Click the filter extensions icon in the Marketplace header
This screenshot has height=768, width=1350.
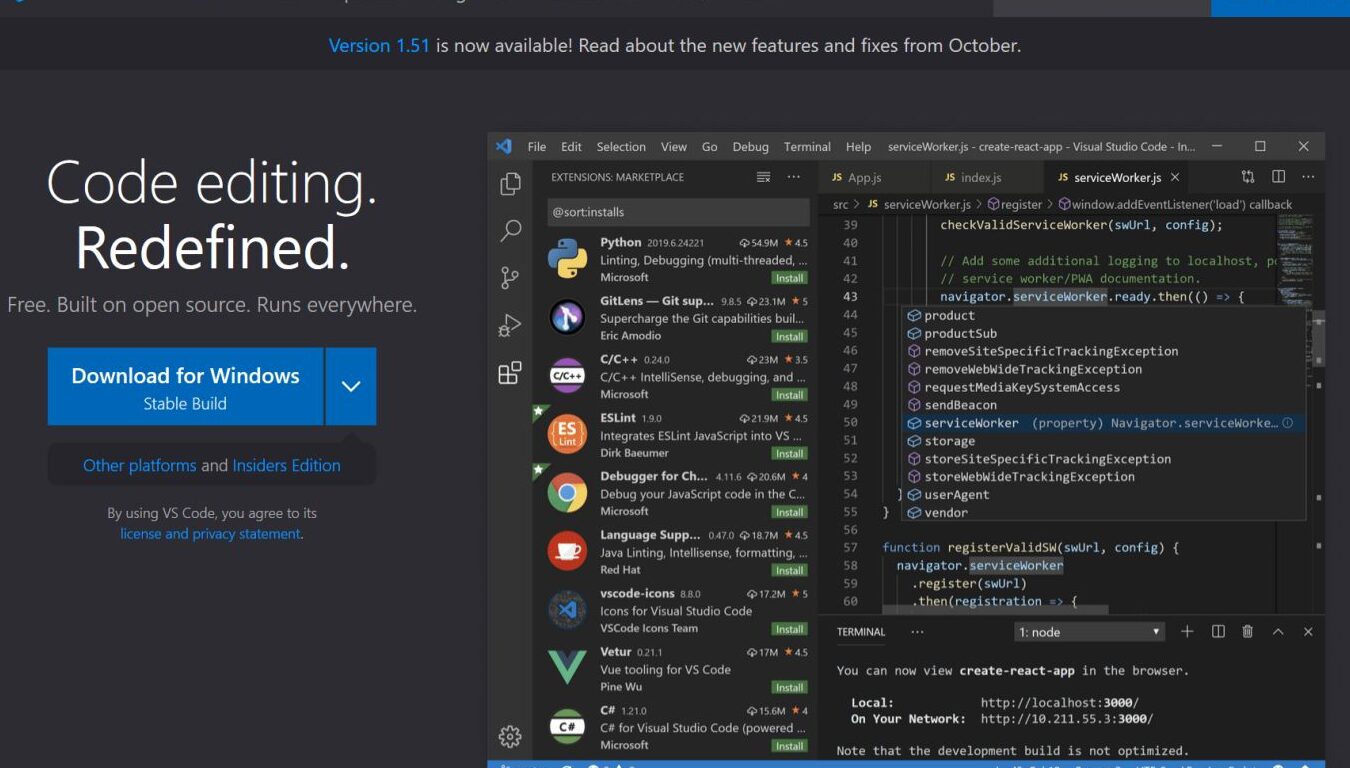coord(764,177)
